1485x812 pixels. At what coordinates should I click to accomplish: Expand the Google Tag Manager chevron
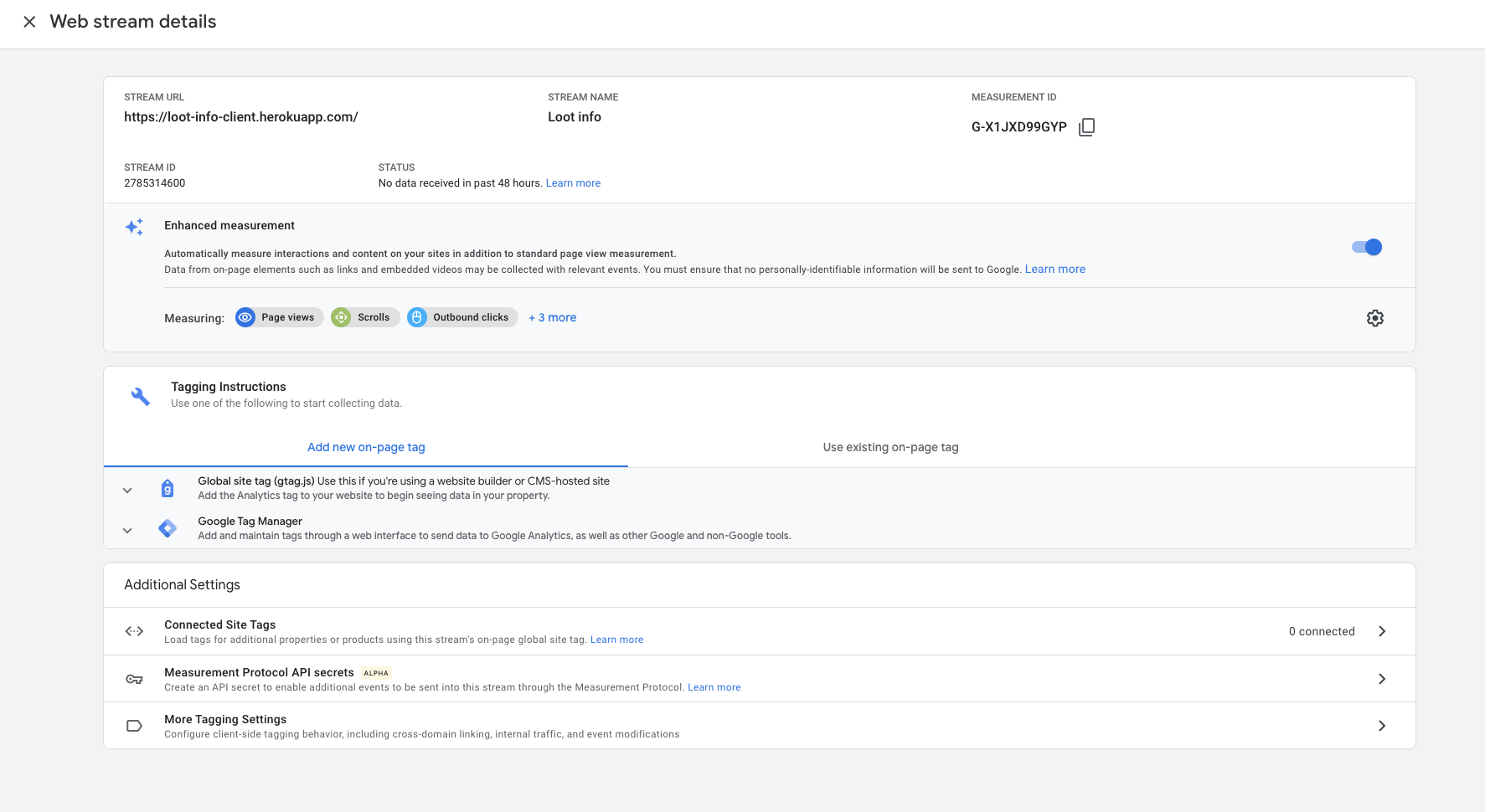(x=127, y=531)
